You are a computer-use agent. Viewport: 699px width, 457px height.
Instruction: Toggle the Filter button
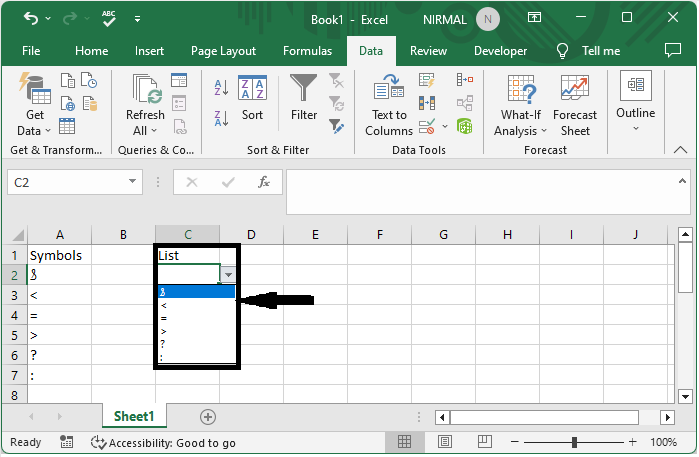(x=304, y=97)
